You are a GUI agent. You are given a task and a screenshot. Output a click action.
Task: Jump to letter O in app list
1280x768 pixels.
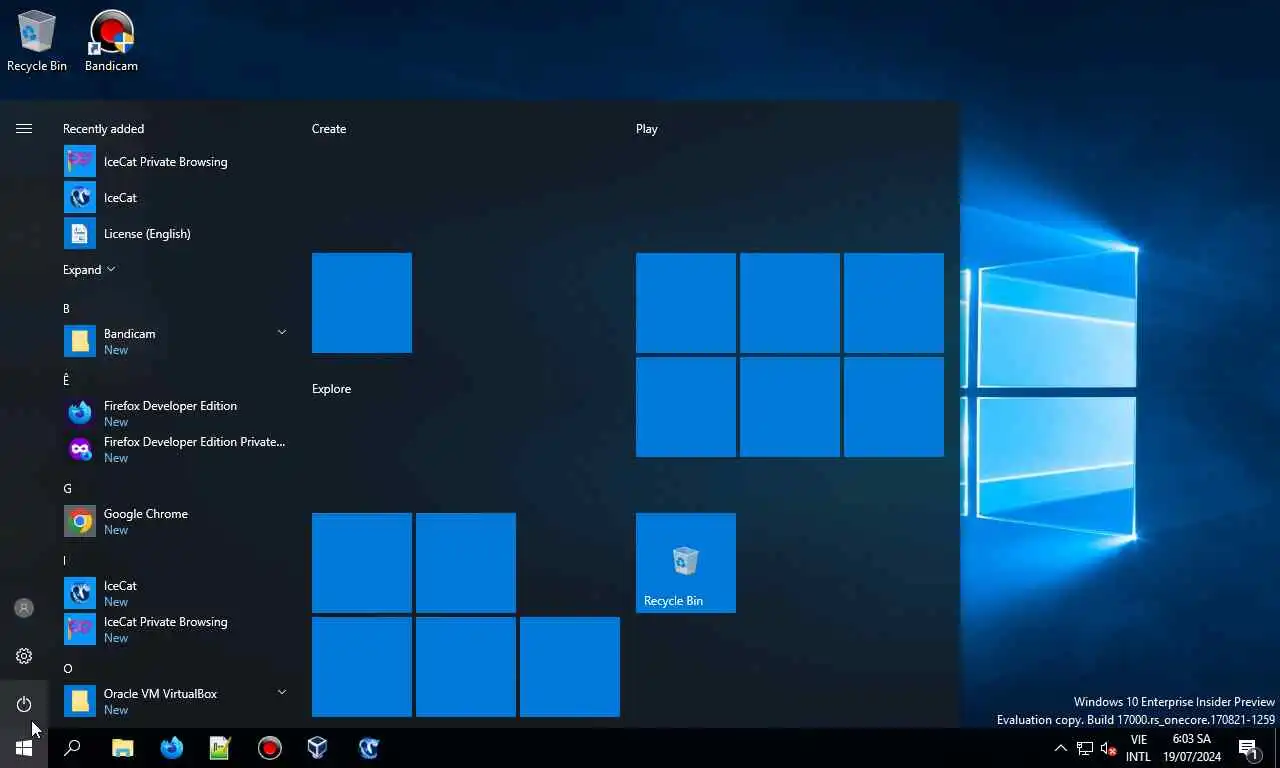tap(67, 669)
